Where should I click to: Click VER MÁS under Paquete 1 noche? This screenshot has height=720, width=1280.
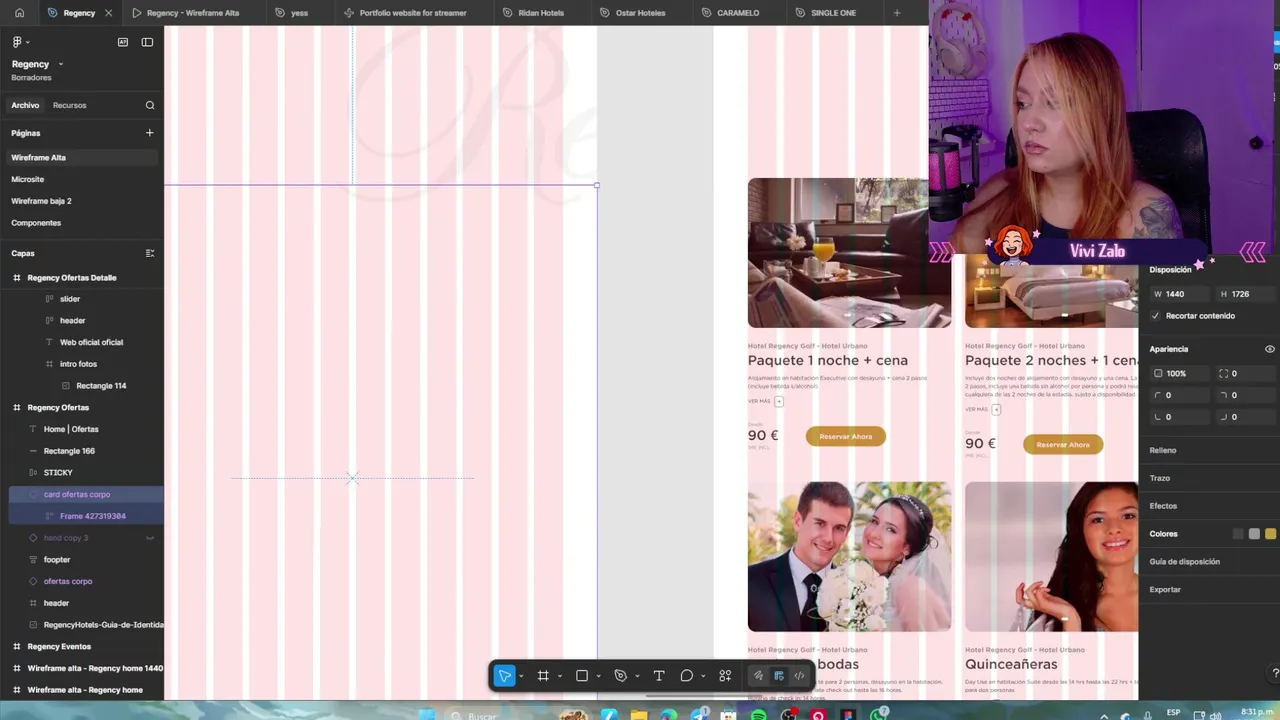point(759,401)
